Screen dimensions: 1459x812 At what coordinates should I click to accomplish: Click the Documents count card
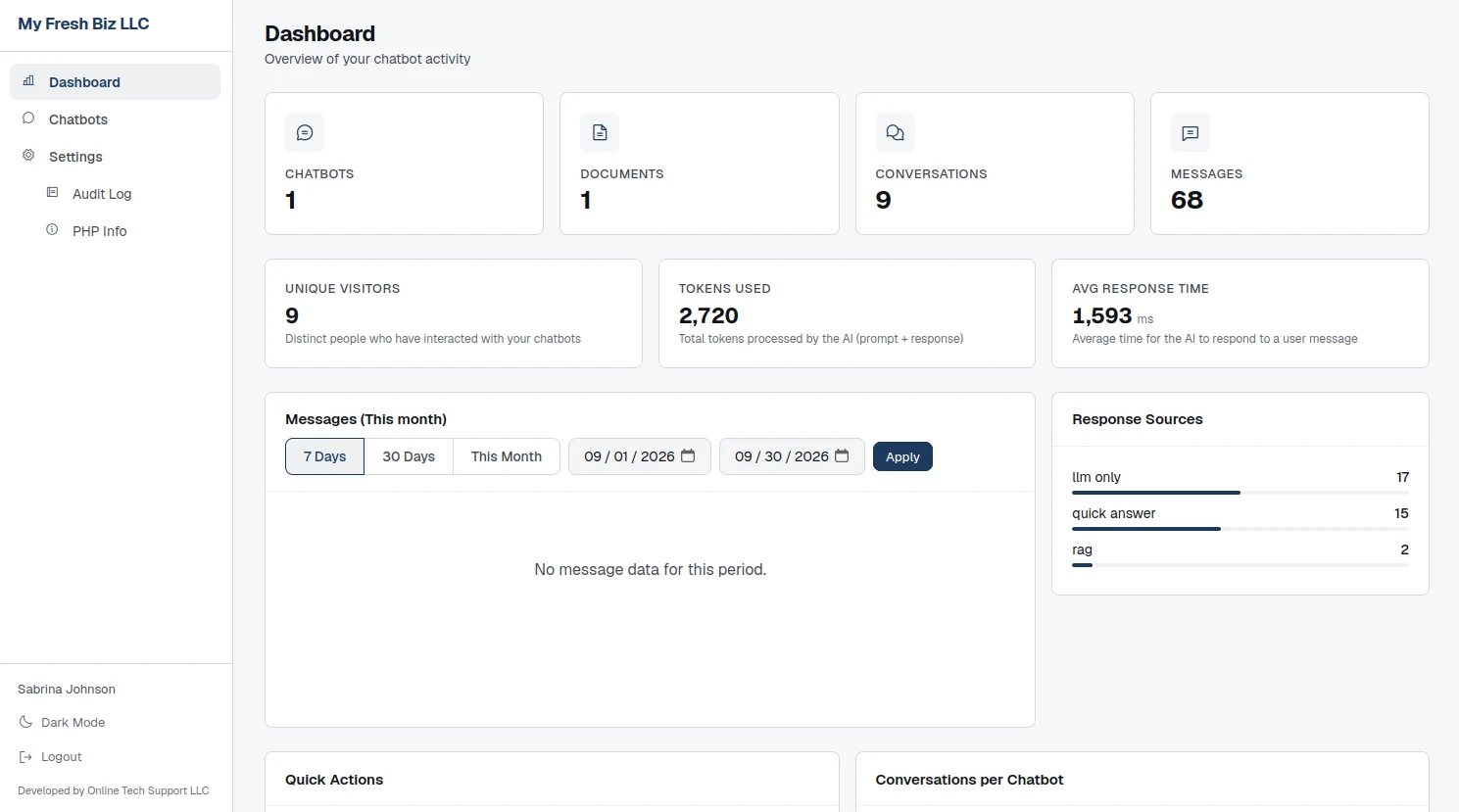(x=700, y=164)
